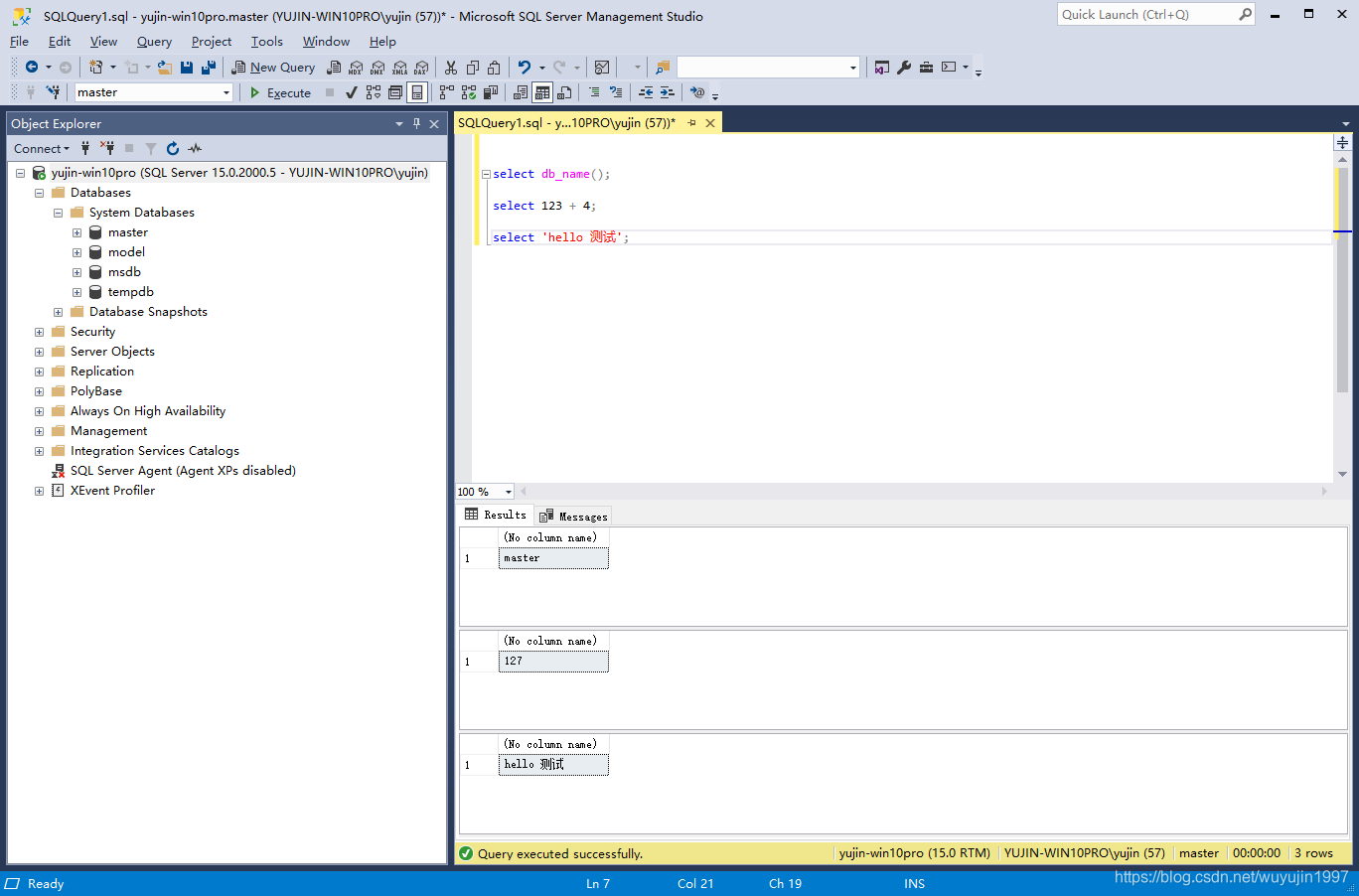Switch to the Results tab
This screenshot has height=896, width=1359.
click(x=496, y=515)
